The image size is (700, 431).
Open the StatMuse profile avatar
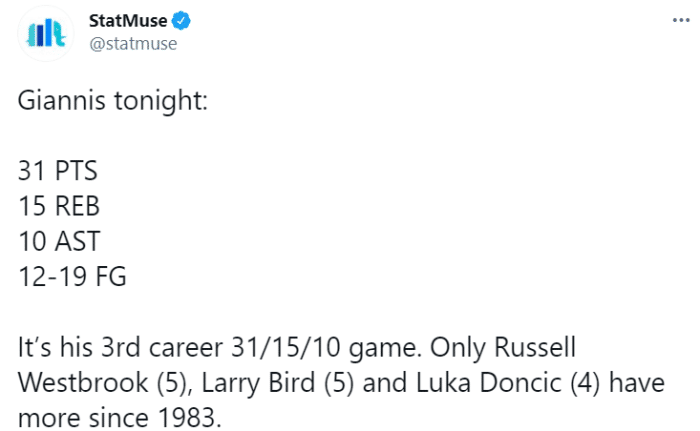tap(44, 33)
